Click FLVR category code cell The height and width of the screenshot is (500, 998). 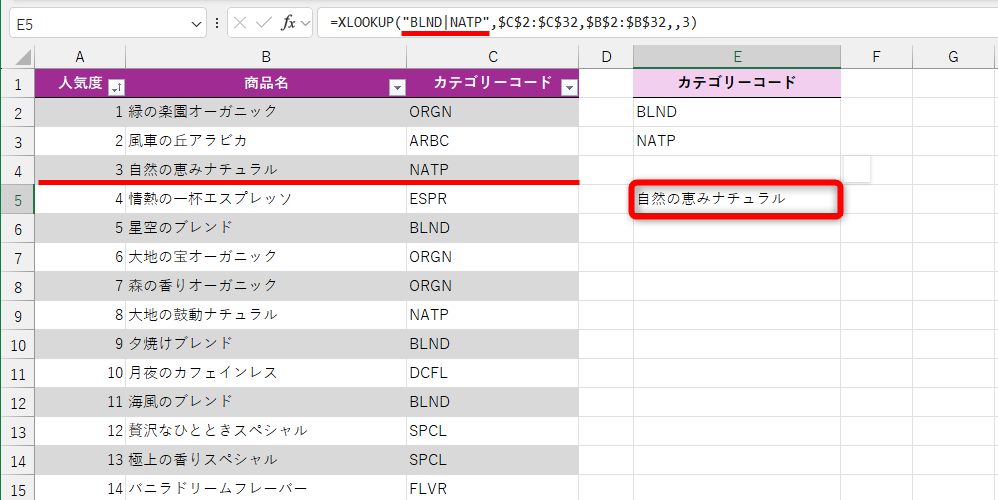493,489
